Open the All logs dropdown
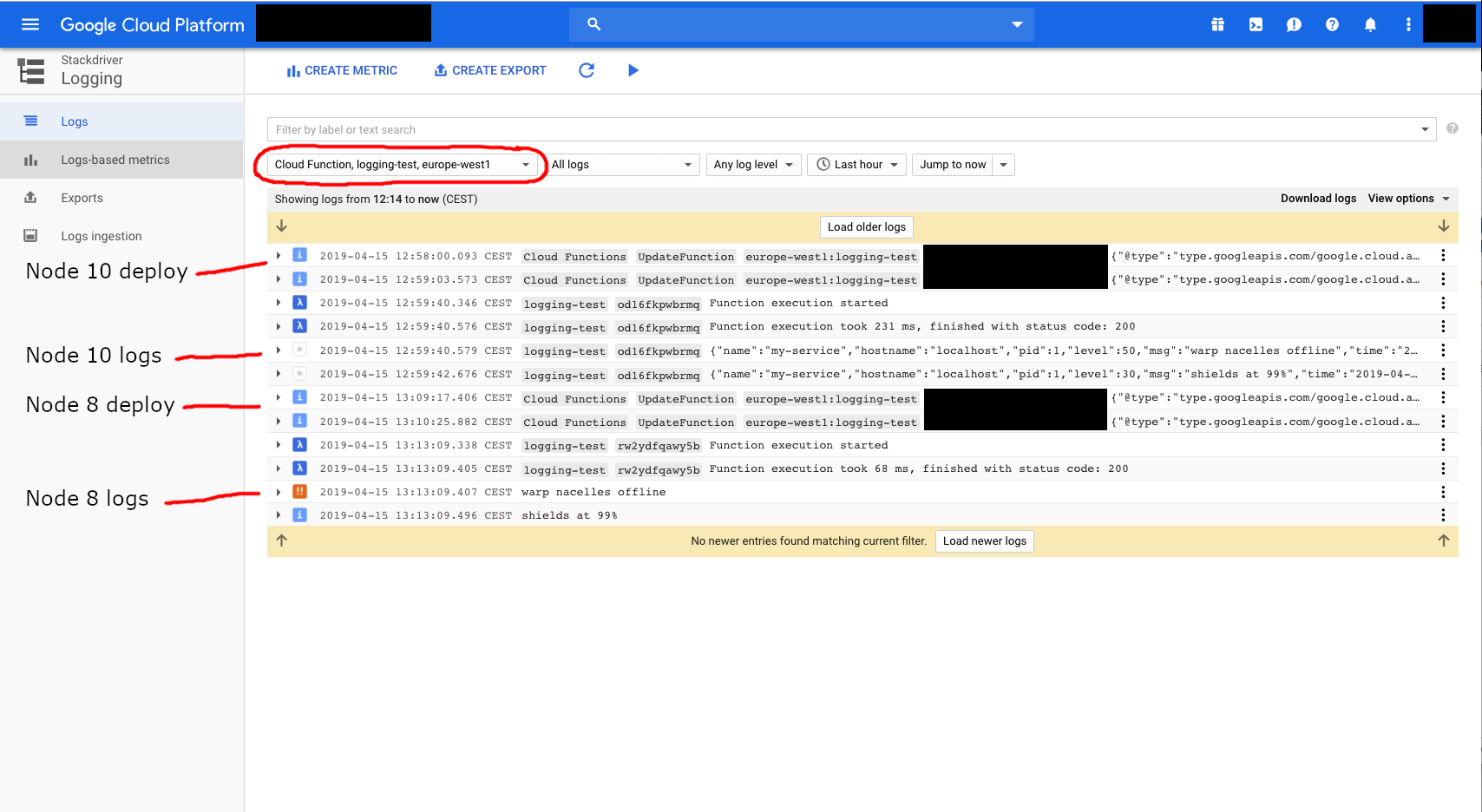The image size is (1482, 812). tap(621, 165)
